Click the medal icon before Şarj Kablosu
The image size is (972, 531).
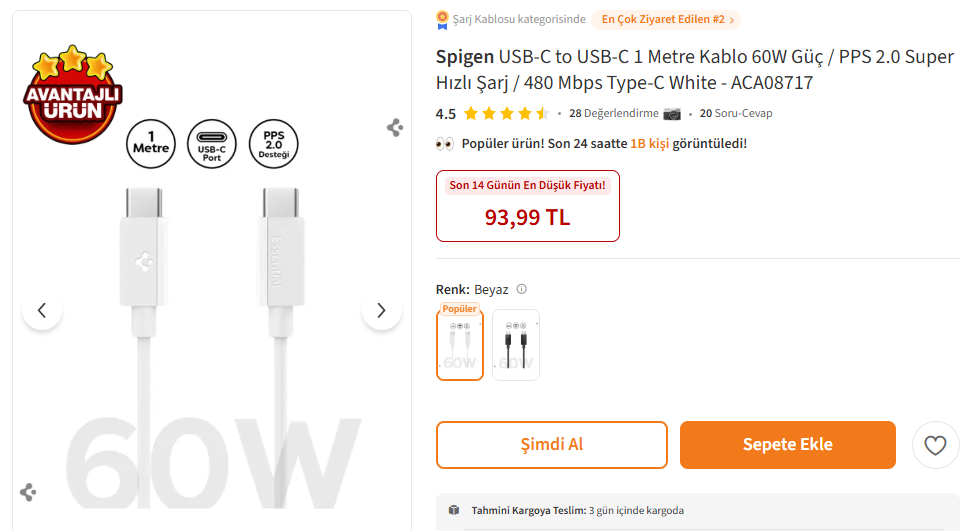pos(442,19)
